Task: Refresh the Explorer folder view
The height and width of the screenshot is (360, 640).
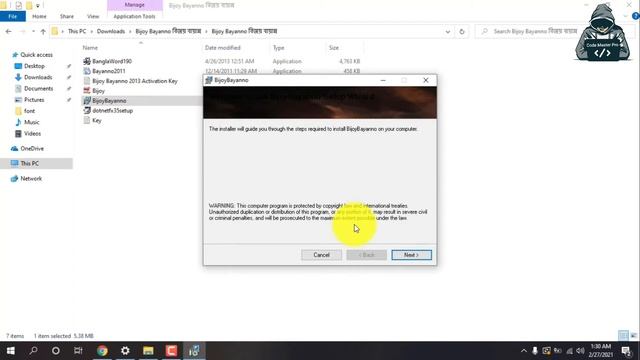Action: pyautogui.click(x=462, y=31)
